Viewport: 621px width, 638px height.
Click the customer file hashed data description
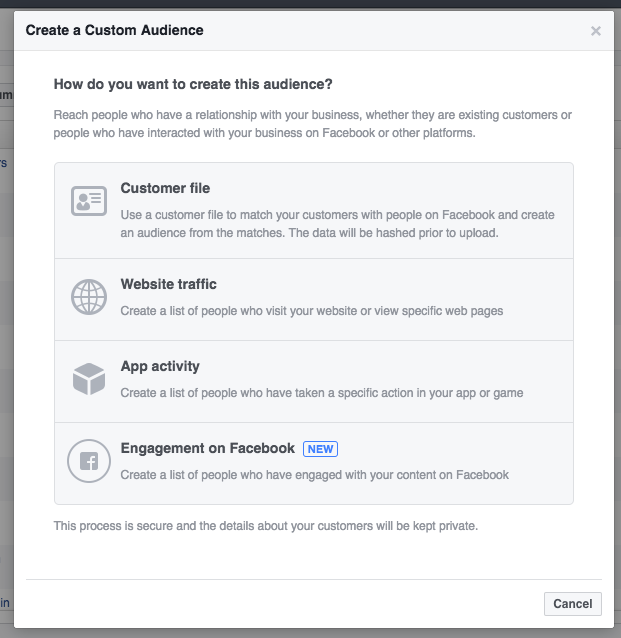[x=337, y=224]
